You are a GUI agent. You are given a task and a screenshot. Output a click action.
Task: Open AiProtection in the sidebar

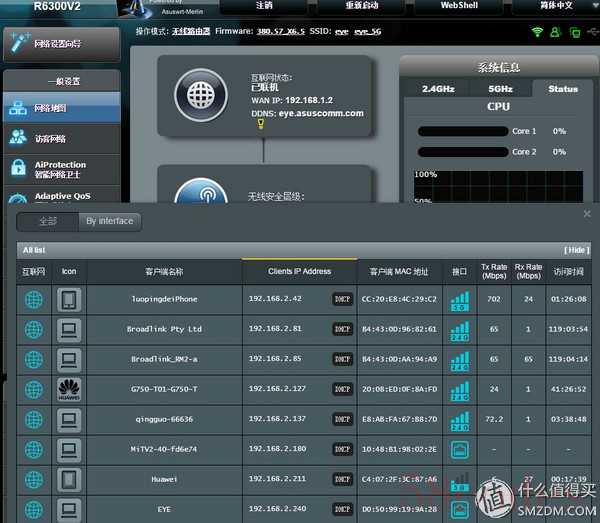tap(60, 169)
